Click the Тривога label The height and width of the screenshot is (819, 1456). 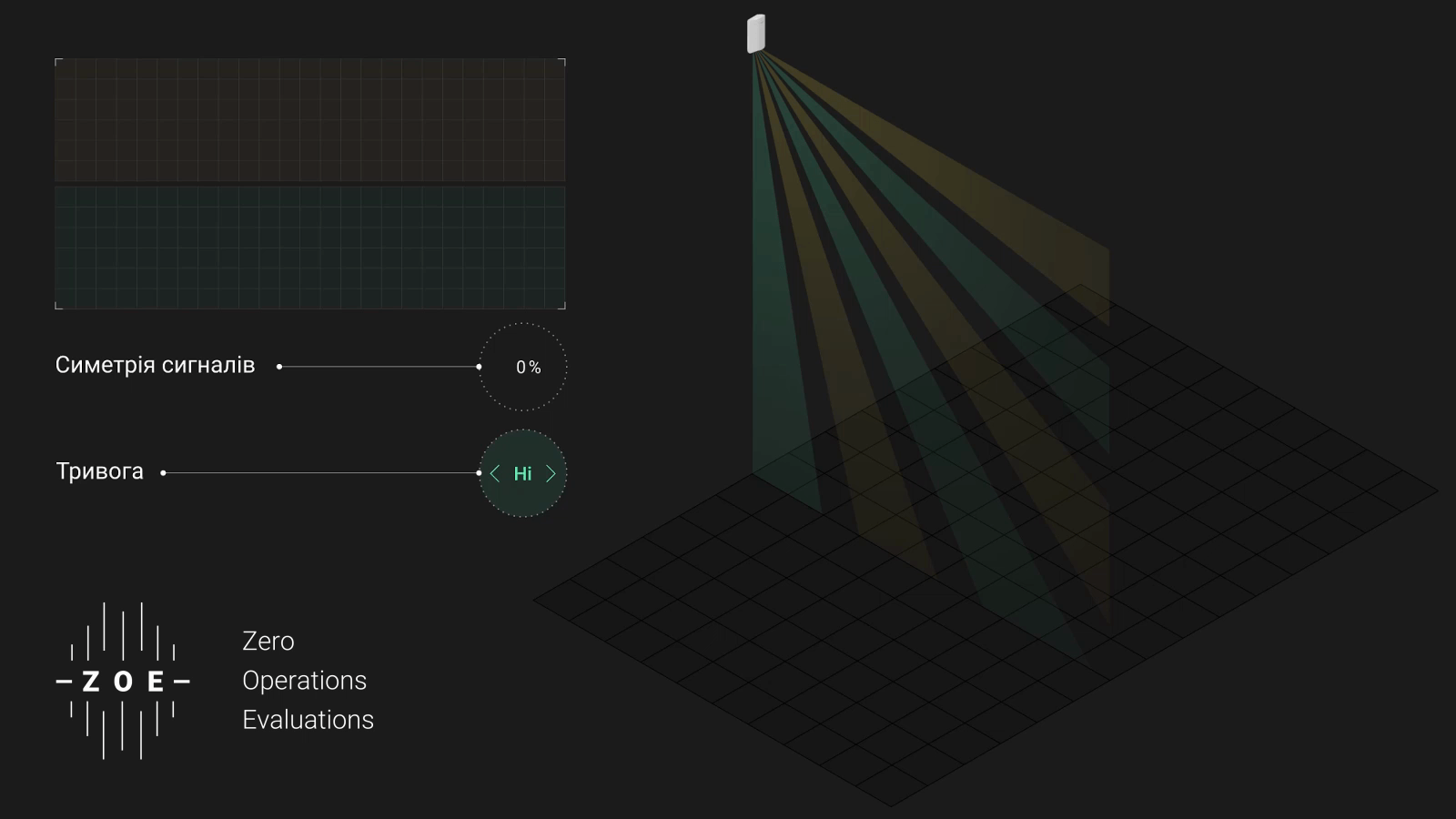(x=99, y=471)
